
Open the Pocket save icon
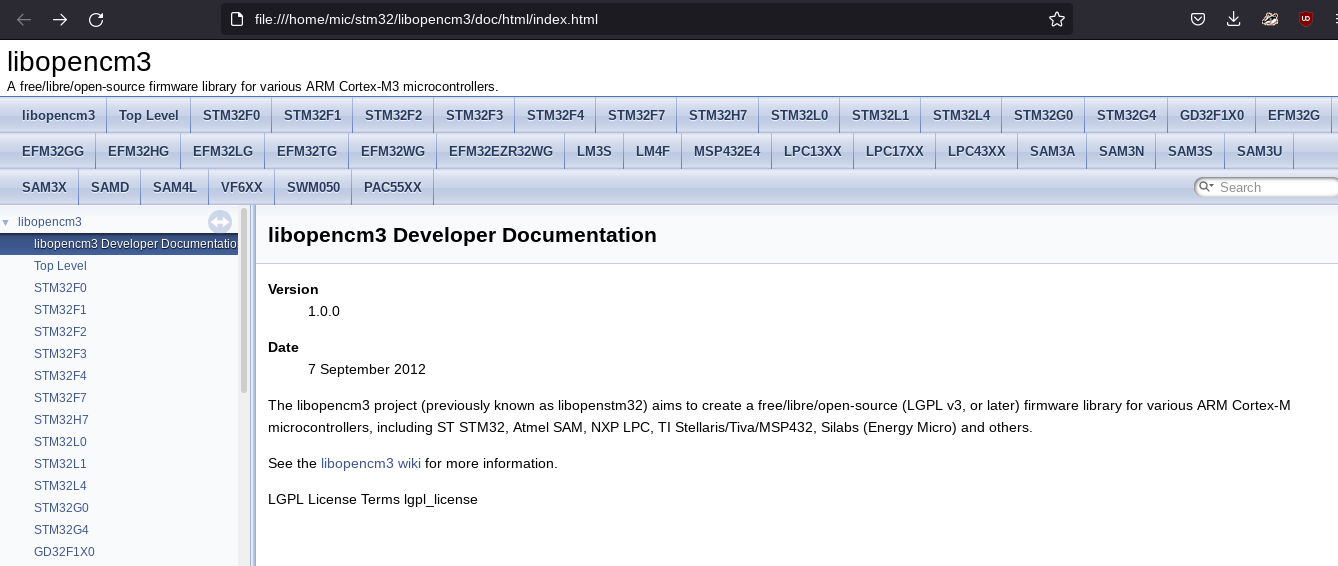click(1197, 19)
